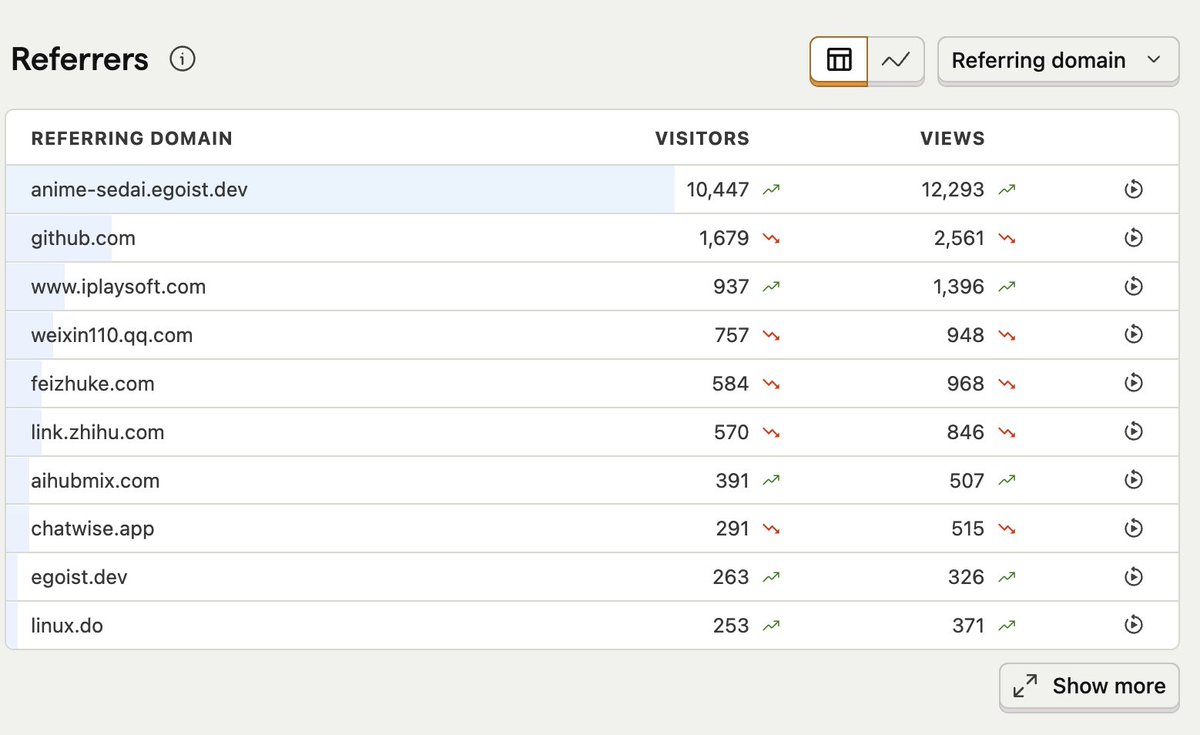Switch to the table view toggle
The width and height of the screenshot is (1200, 735).
(839, 60)
